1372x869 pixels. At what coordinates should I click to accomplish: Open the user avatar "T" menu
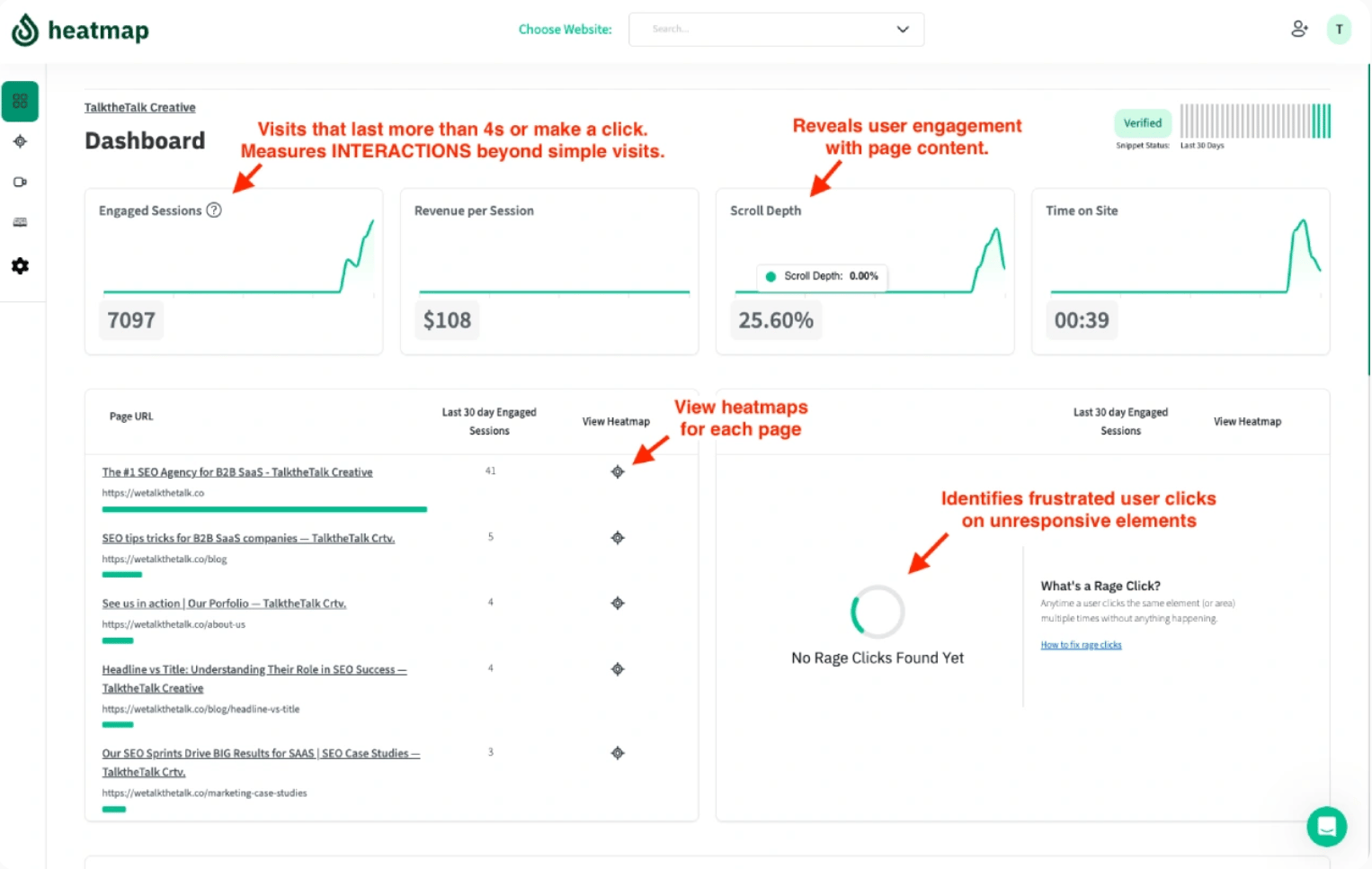click(x=1339, y=29)
